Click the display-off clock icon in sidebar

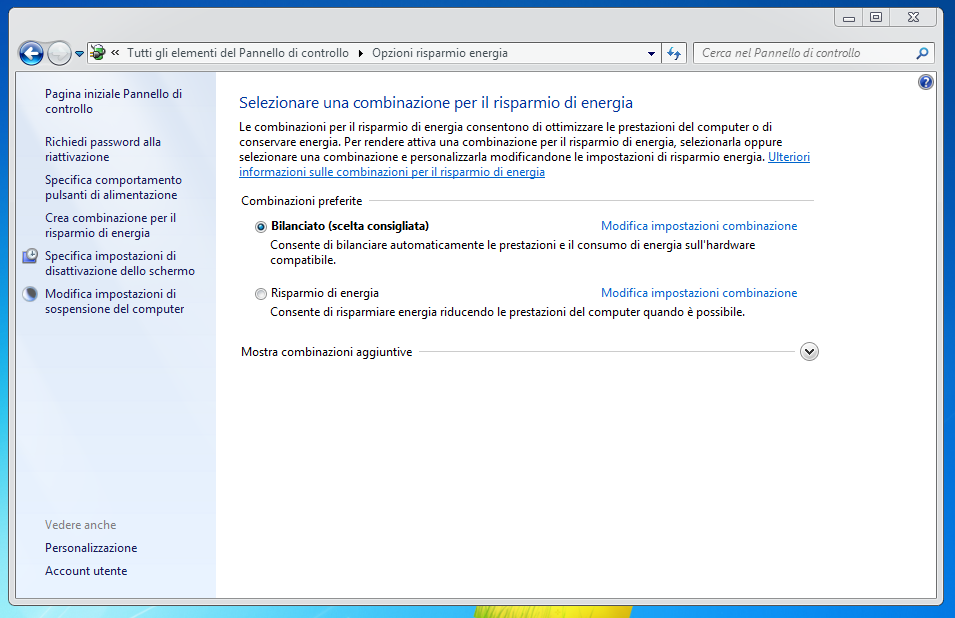point(30,256)
